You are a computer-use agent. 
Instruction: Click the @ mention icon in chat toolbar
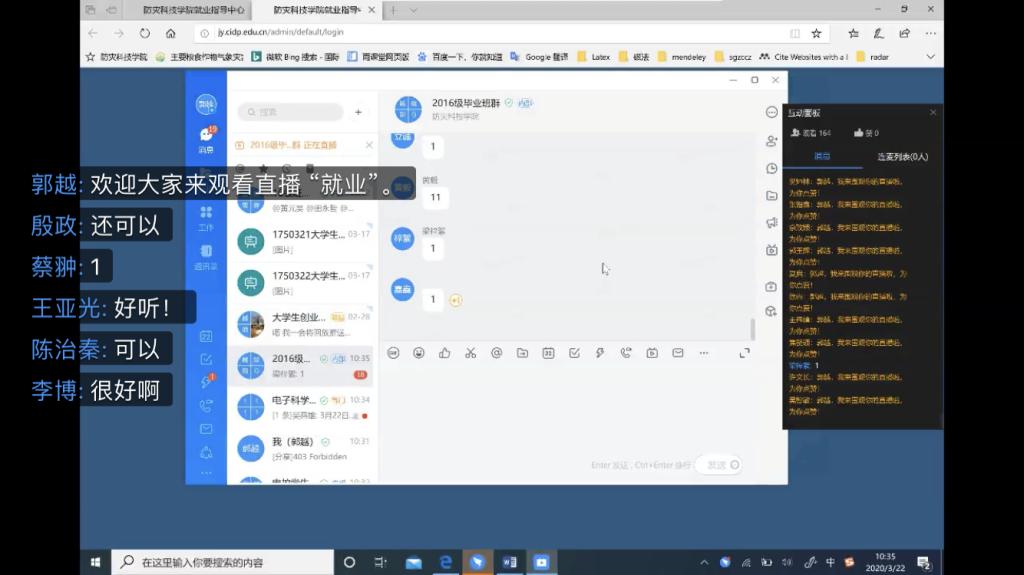point(496,353)
